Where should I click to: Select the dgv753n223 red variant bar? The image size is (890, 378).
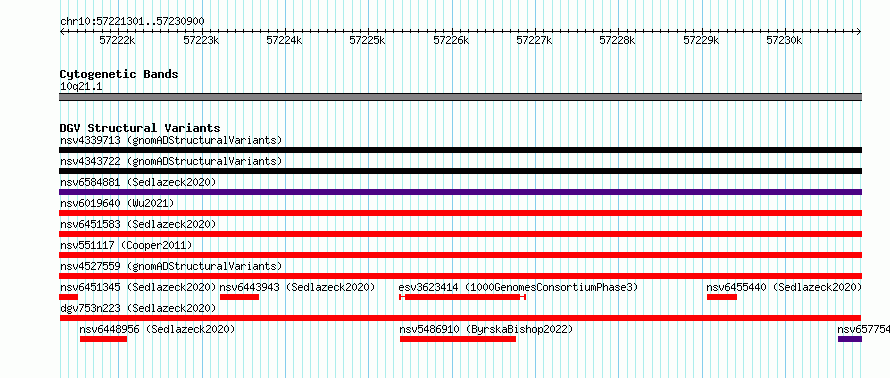coord(460,318)
